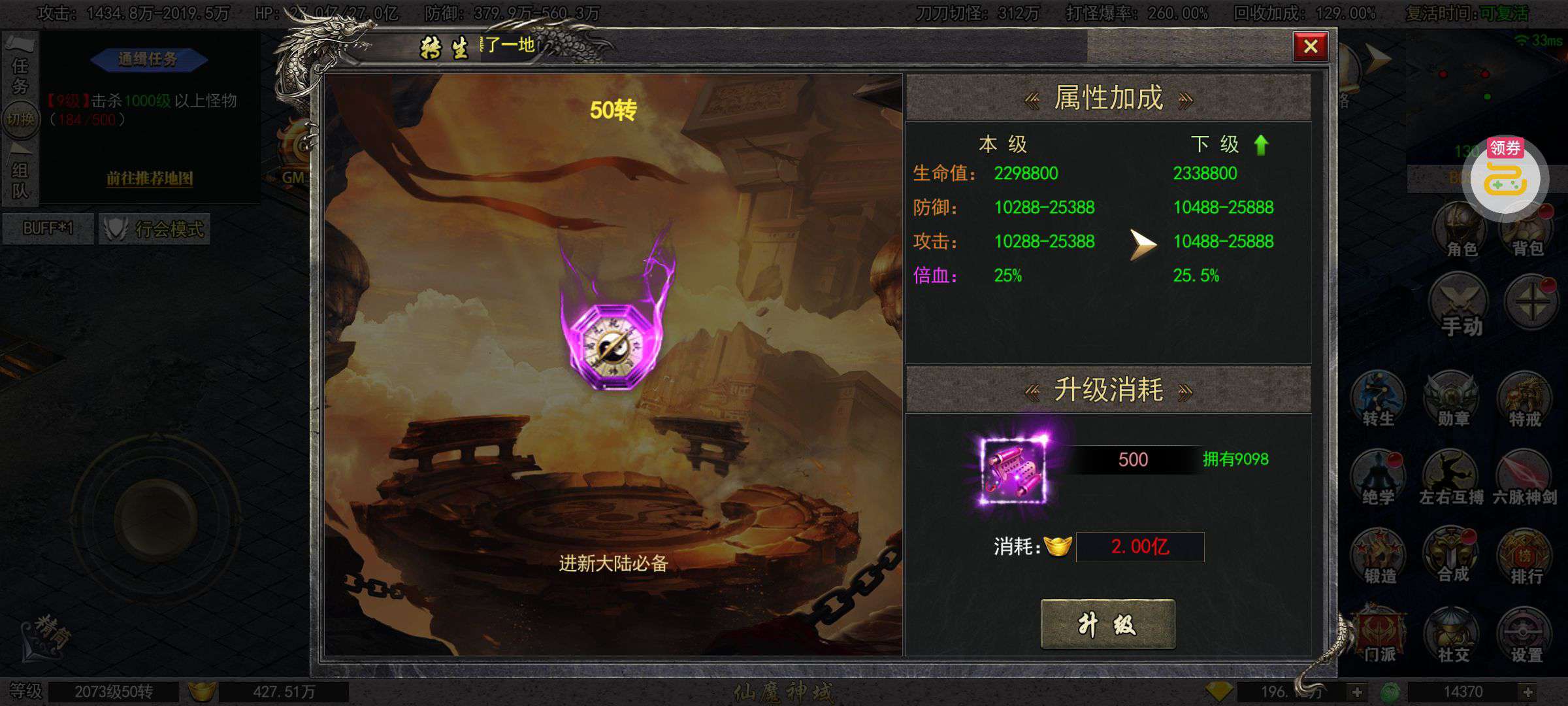Open the 社交 social icon

tap(1452, 635)
